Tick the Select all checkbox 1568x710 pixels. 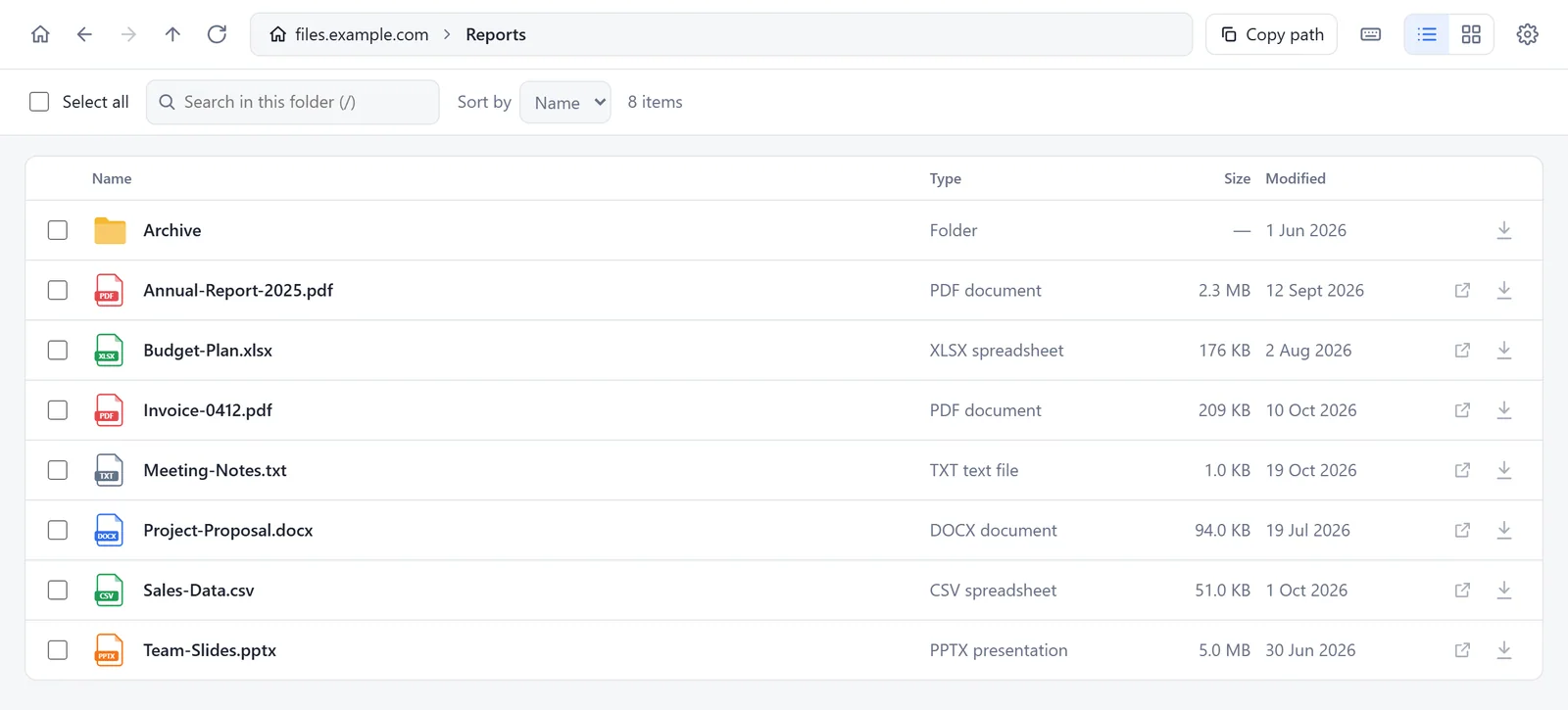[39, 102]
